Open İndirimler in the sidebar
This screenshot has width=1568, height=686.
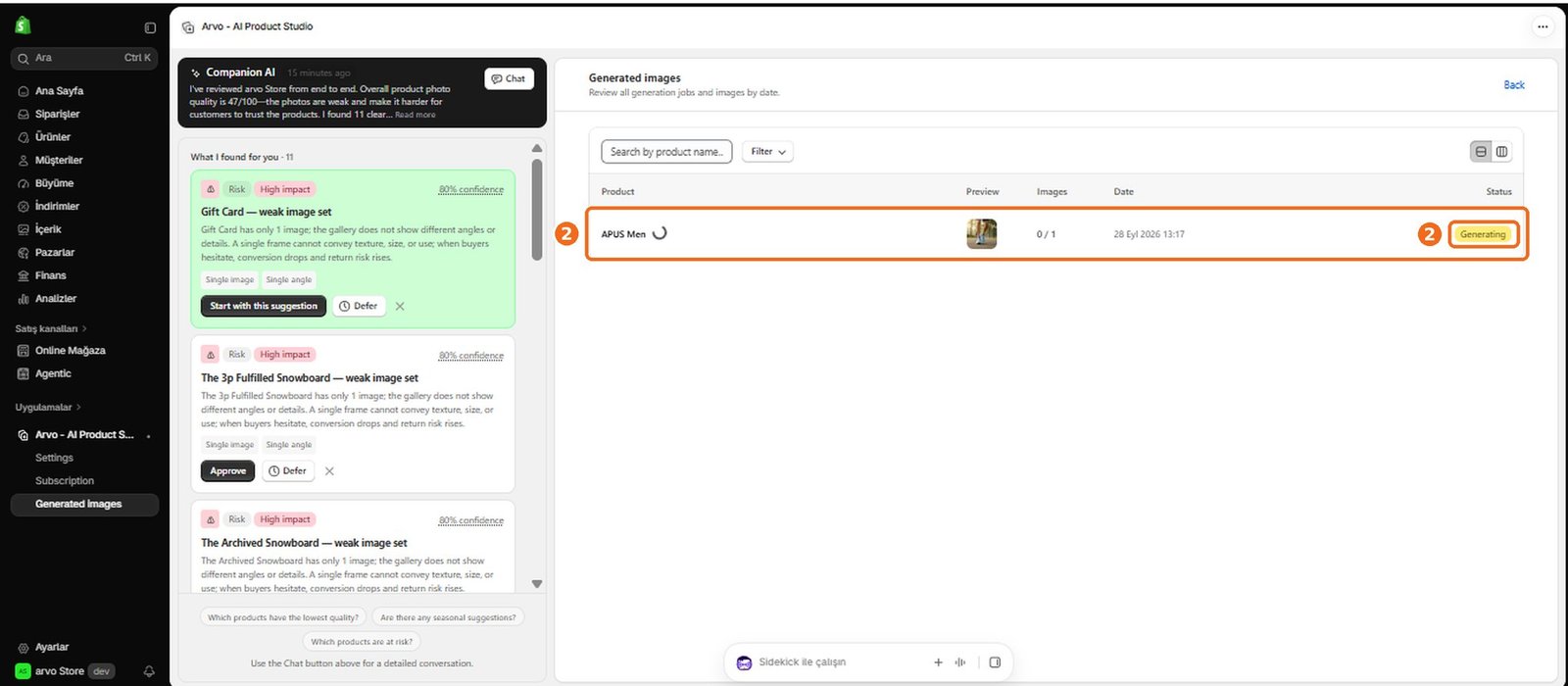point(57,207)
